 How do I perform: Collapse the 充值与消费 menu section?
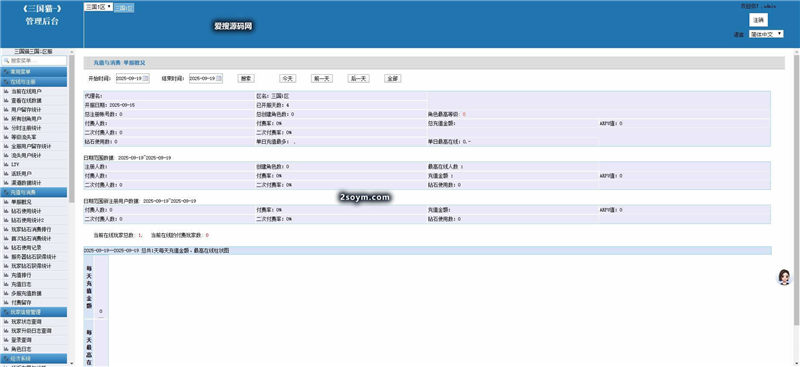(x=34, y=192)
